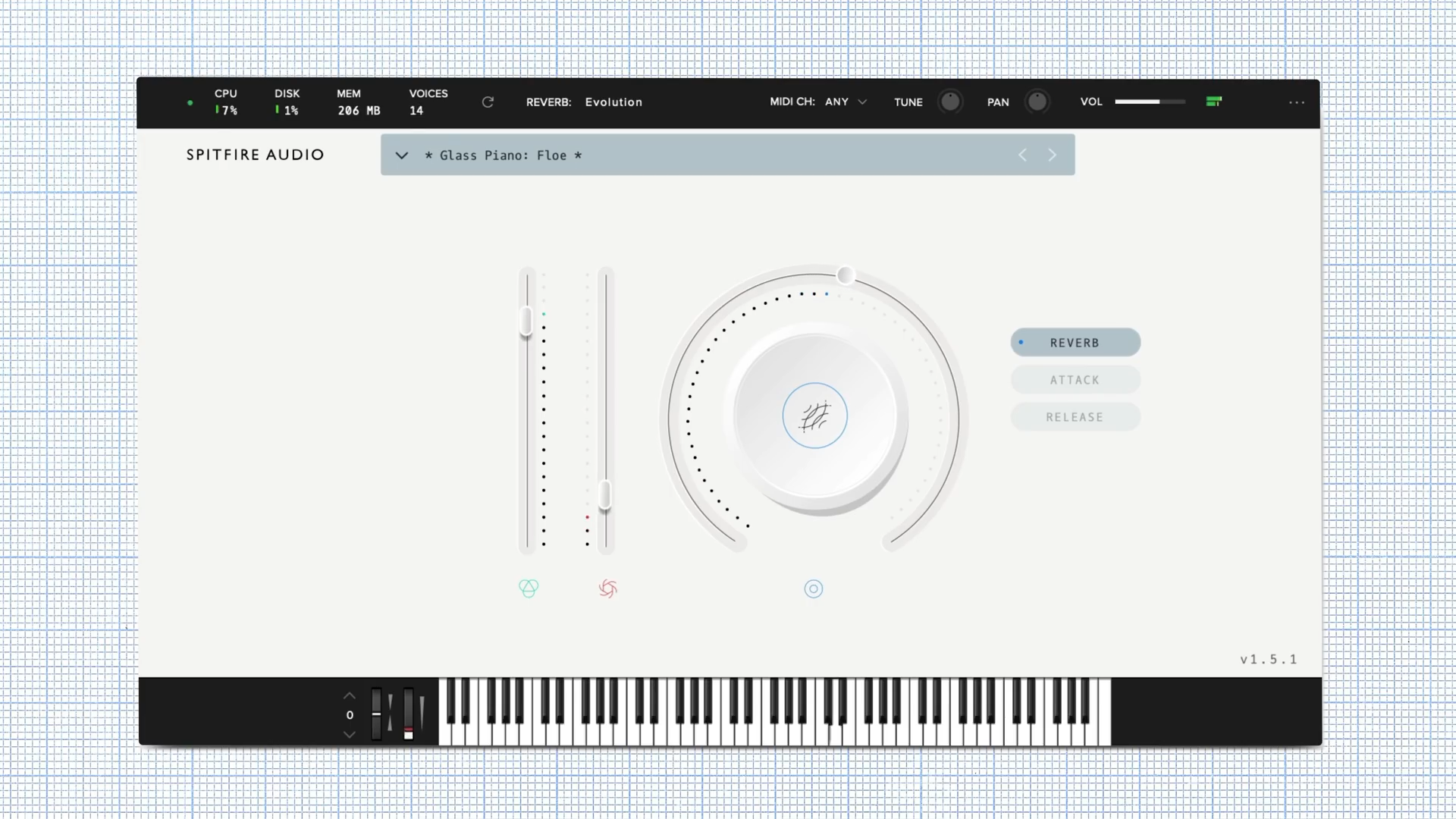Screen dimensions: 1456x819
Task: Select the ATTACK control button
Action: tap(1075, 380)
